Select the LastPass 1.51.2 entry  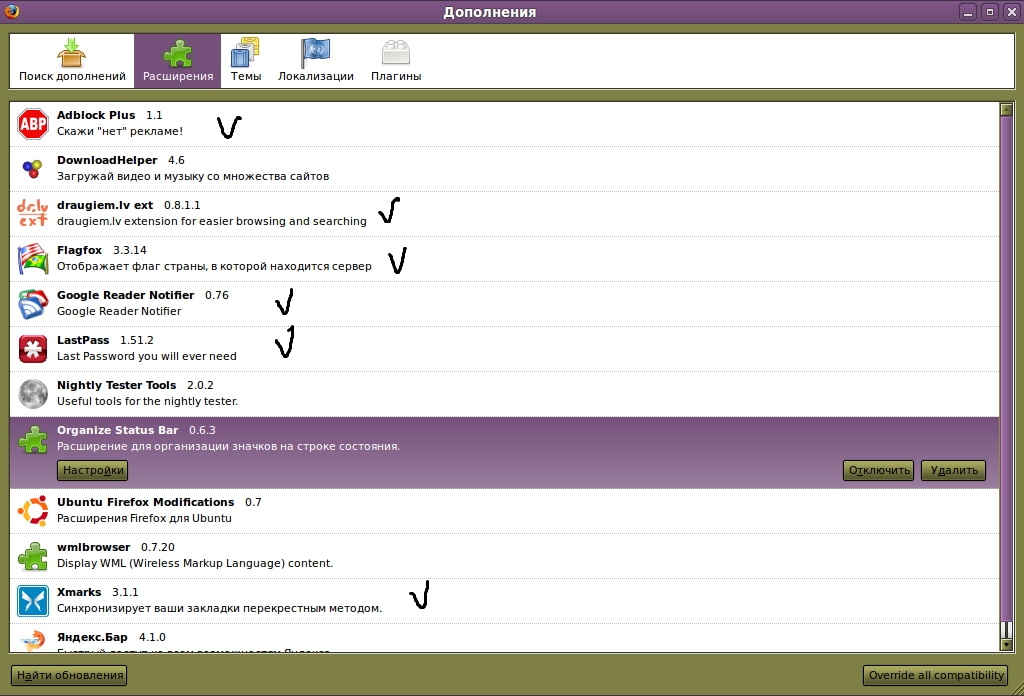click(504, 349)
